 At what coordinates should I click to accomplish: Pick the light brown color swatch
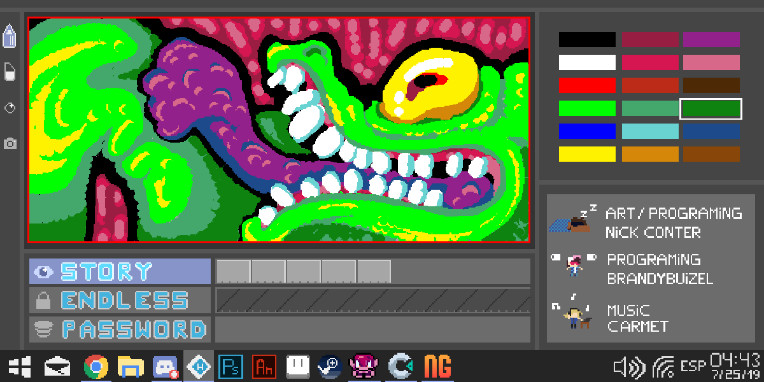tap(711, 154)
